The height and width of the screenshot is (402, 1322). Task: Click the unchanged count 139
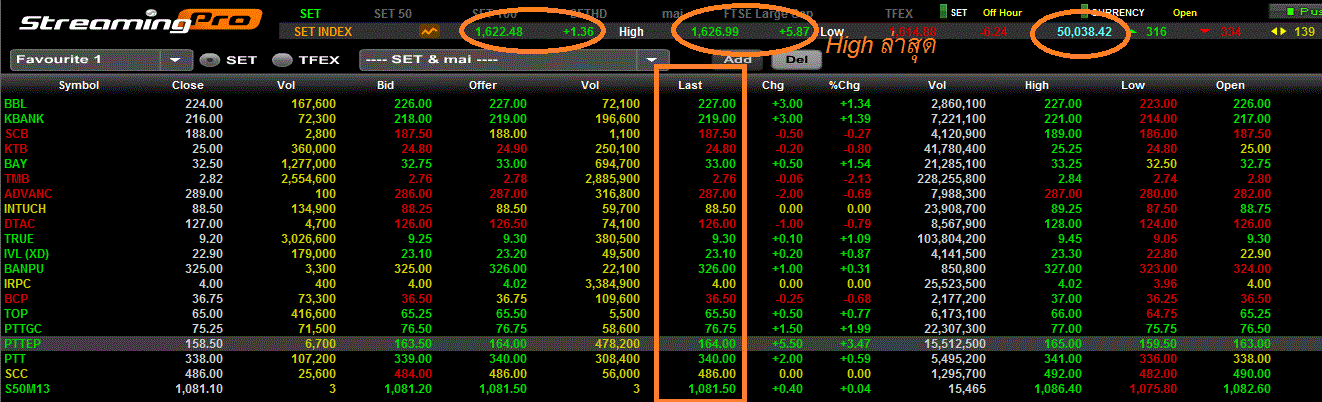coord(1304,32)
